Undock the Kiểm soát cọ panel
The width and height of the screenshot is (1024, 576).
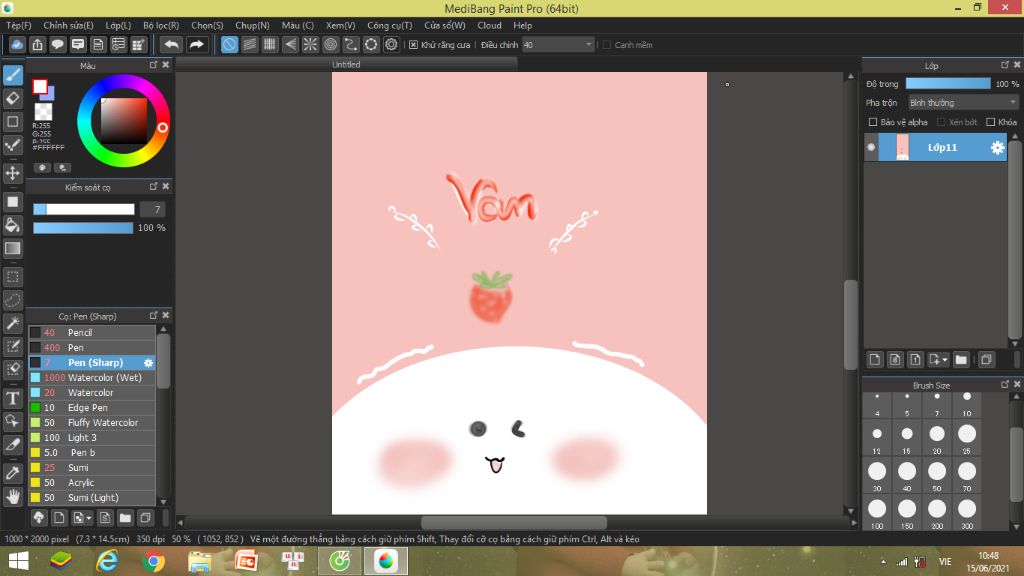tap(153, 186)
